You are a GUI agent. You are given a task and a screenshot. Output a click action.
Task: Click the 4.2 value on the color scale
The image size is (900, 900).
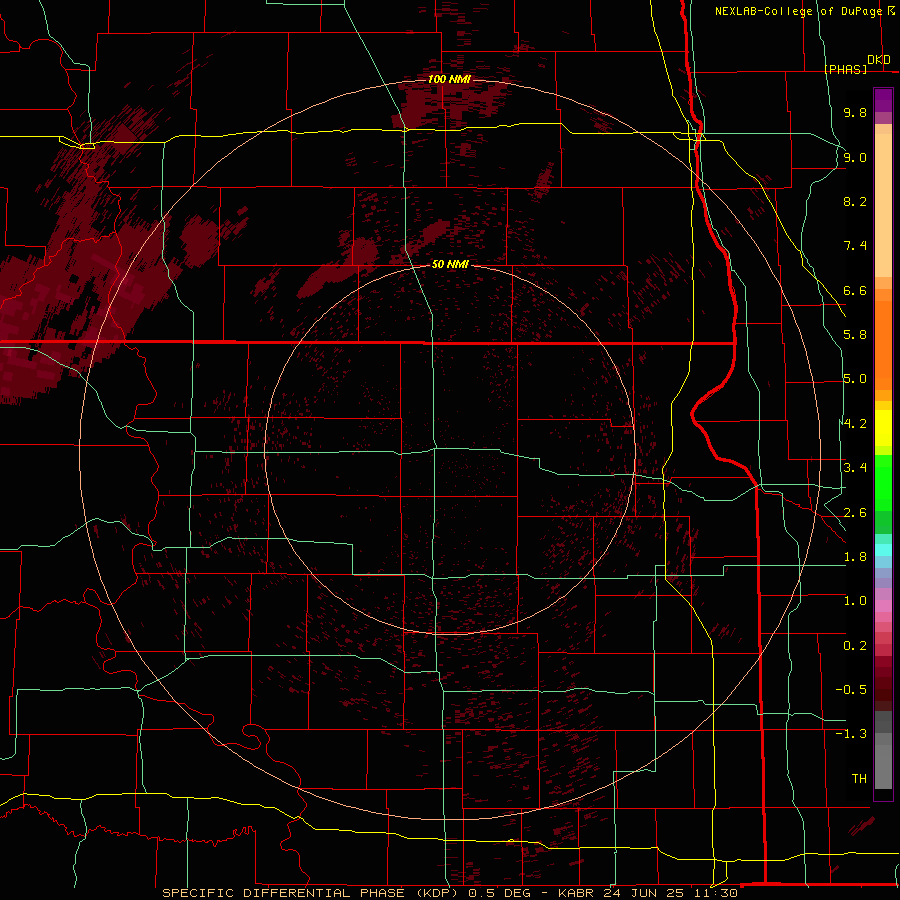tap(855, 424)
